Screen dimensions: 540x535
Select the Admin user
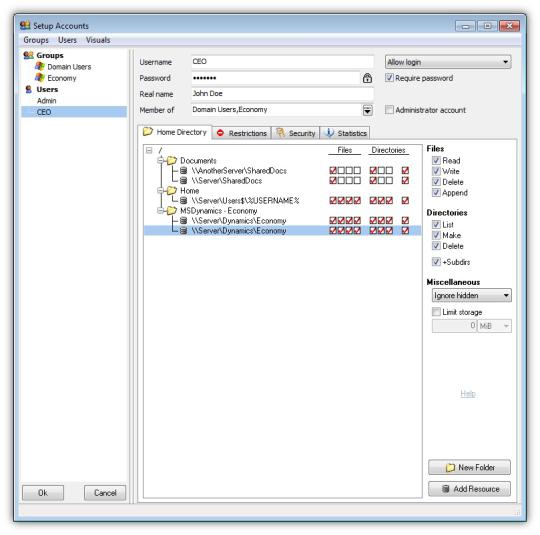pyautogui.click(x=46, y=101)
